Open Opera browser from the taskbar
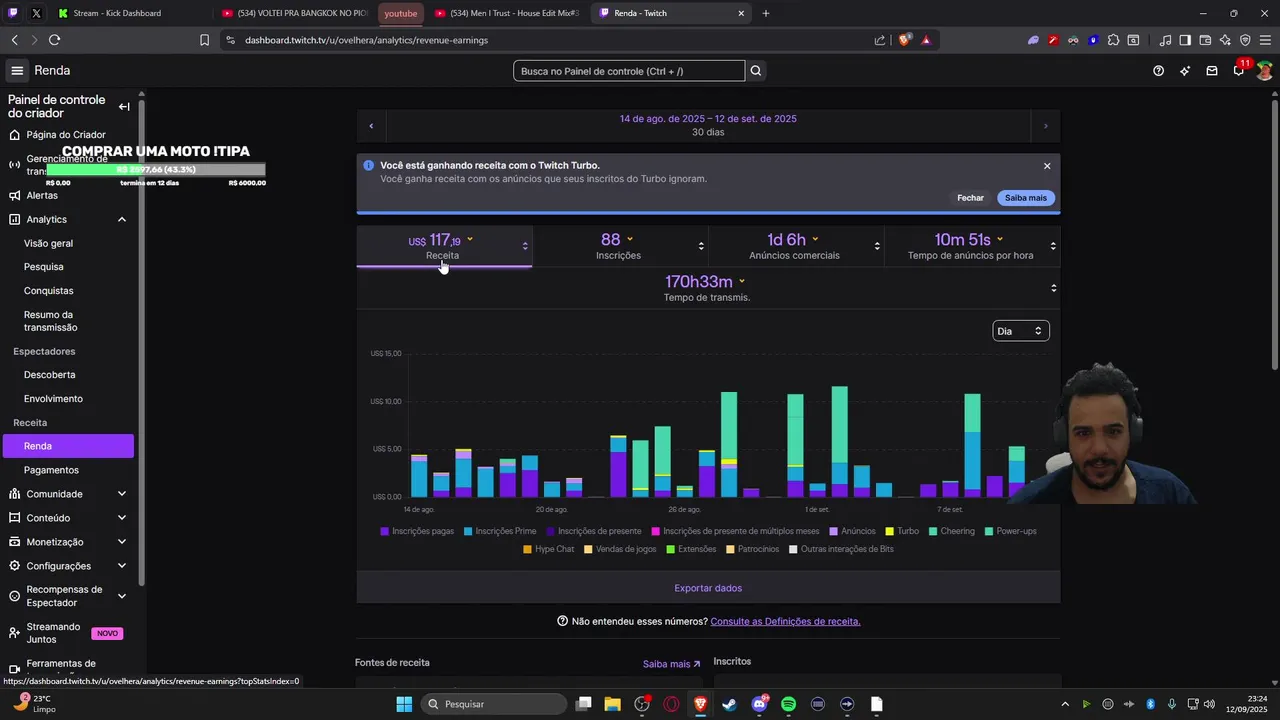1280x720 pixels. (671, 704)
